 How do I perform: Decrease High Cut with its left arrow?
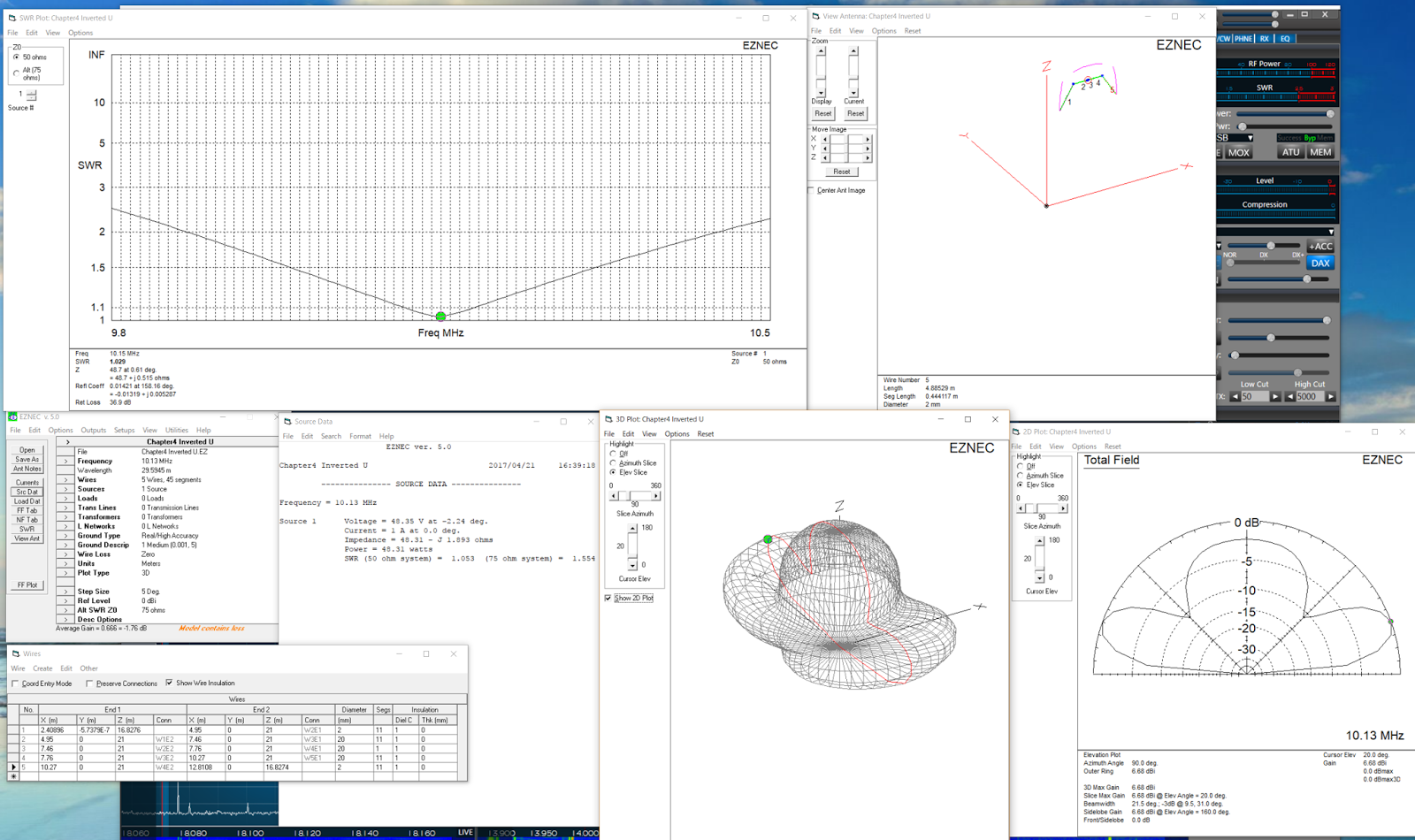point(1290,397)
